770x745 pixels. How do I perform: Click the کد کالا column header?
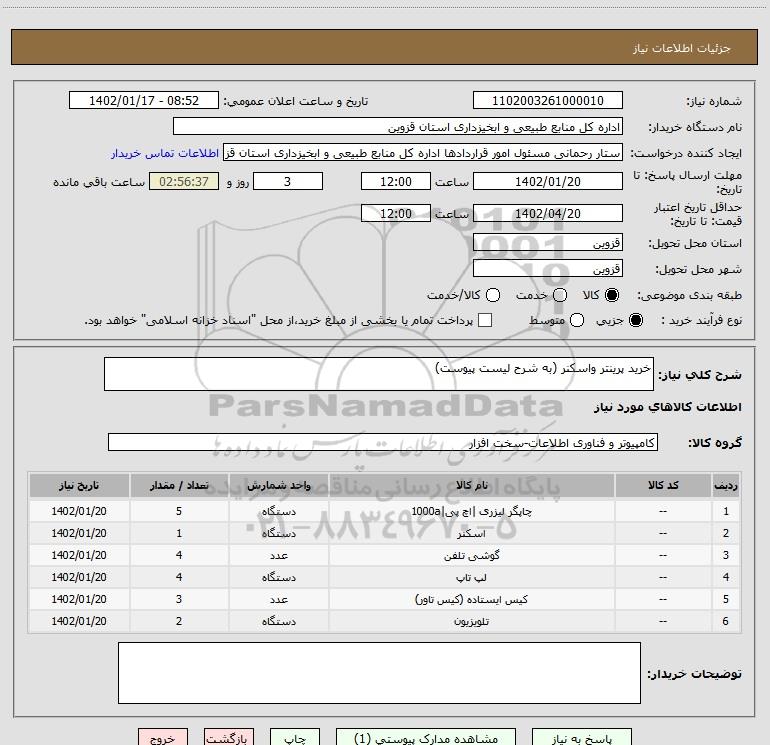click(x=663, y=485)
